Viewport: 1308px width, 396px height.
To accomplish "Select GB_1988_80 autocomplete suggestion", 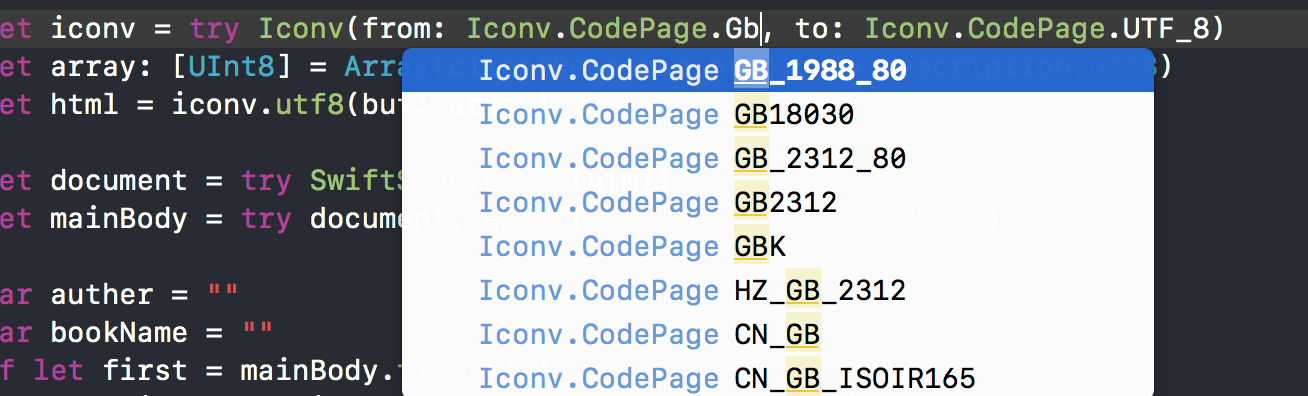I will (778, 70).
